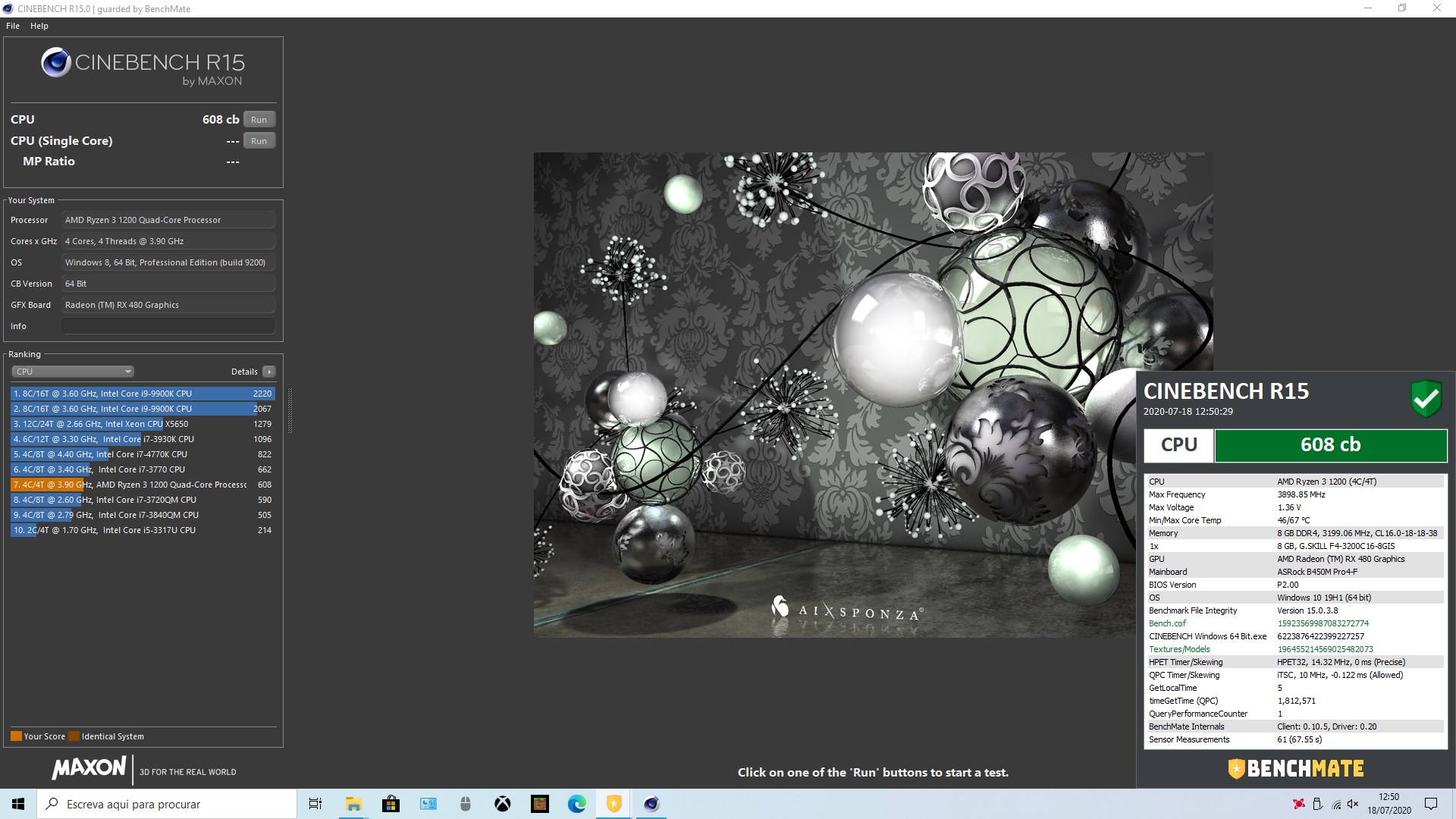This screenshot has height=819, width=1456.
Task: Restore down the Cinebench window
Action: pyautogui.click(x=1402, y=8)
